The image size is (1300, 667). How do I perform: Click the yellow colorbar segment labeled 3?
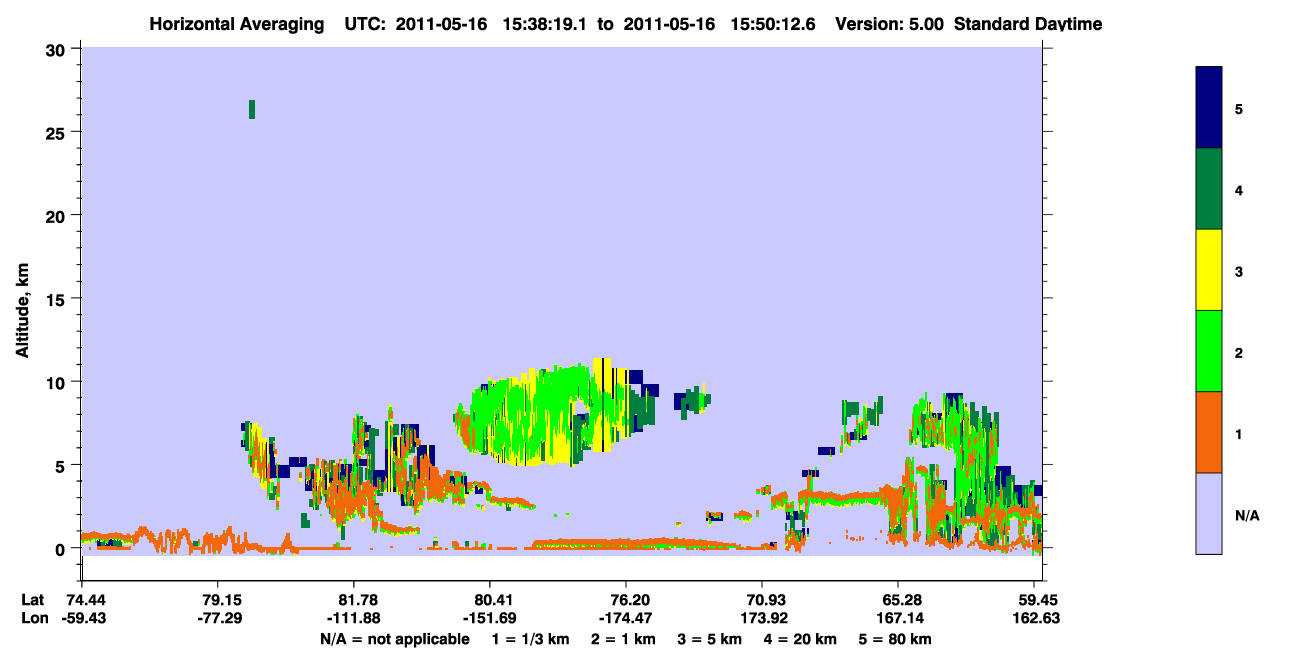click(x=1209, y=270)
